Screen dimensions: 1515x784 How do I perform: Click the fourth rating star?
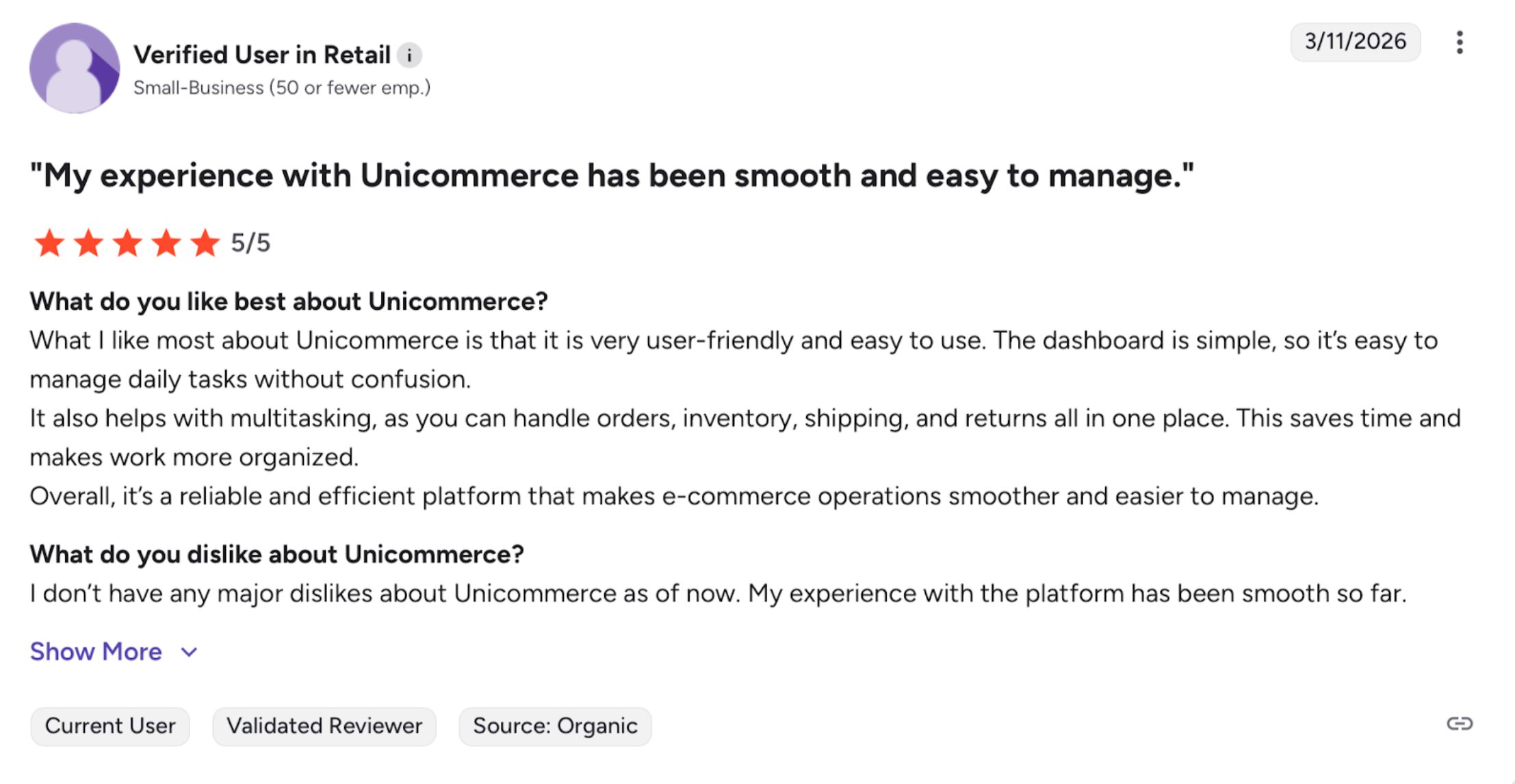[x=166, y=244]
